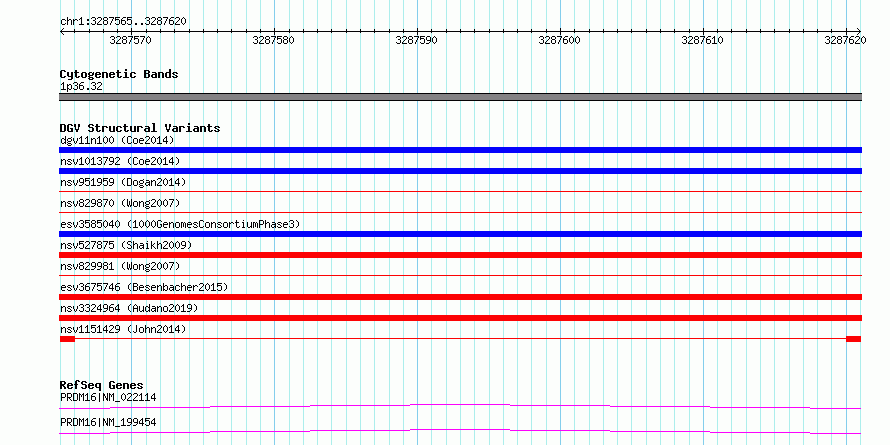Click the right red block of nsv1151429
The width and height of the screenshot is (890, 445).
854,339
